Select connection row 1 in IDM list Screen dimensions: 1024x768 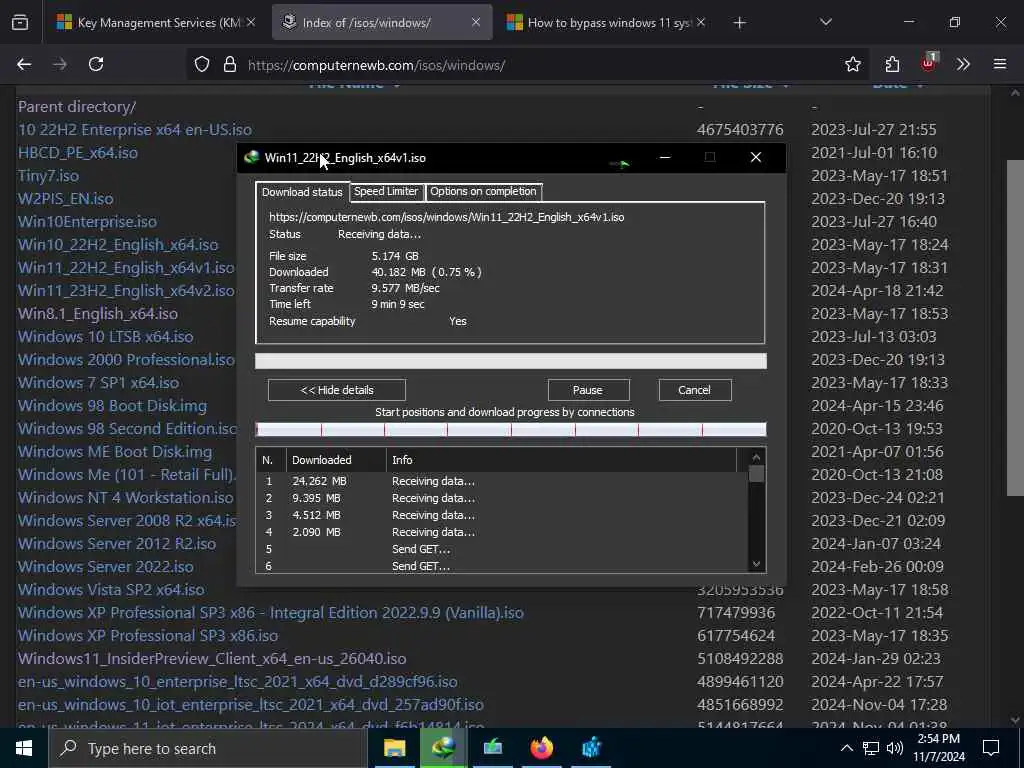502,481
